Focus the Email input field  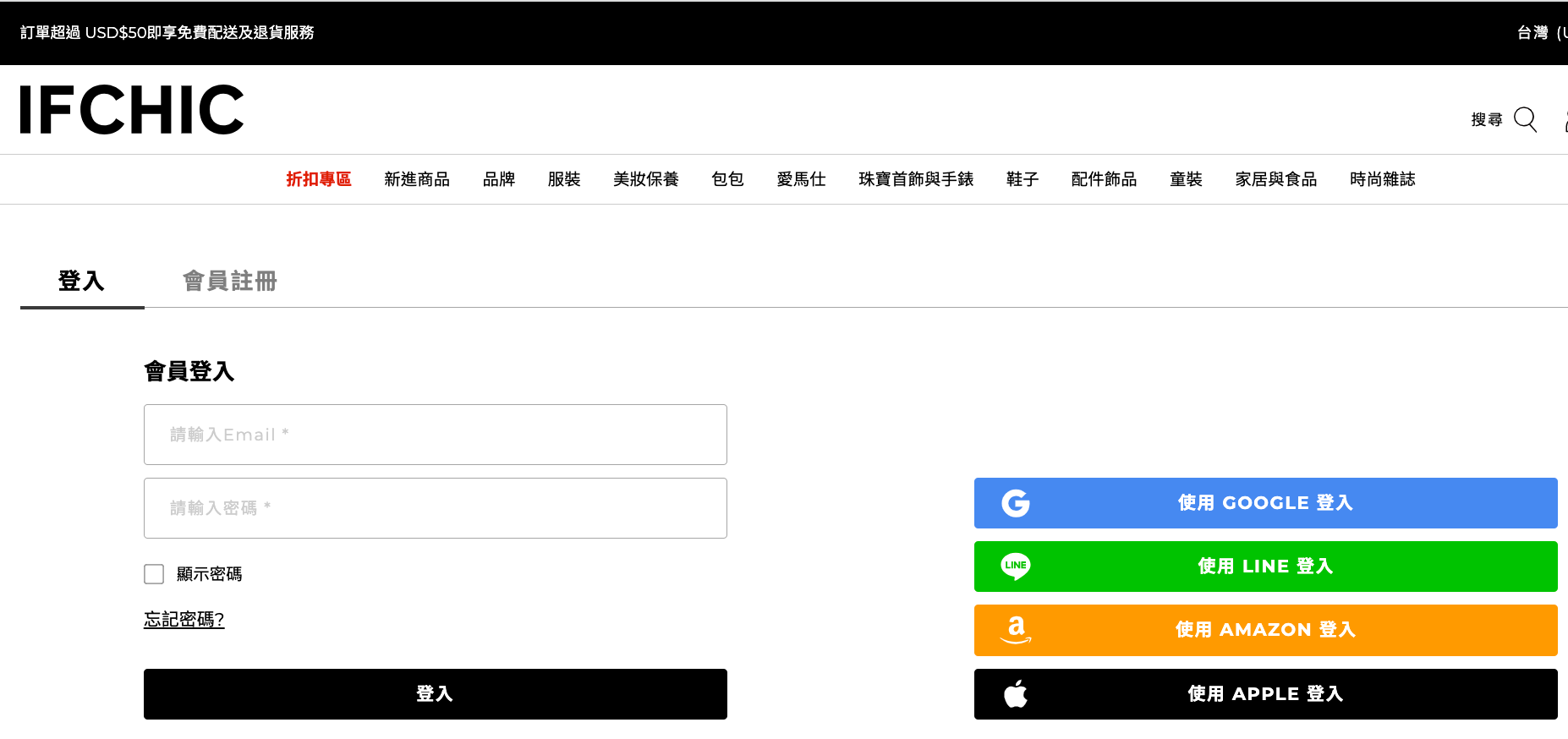[436, 435]
